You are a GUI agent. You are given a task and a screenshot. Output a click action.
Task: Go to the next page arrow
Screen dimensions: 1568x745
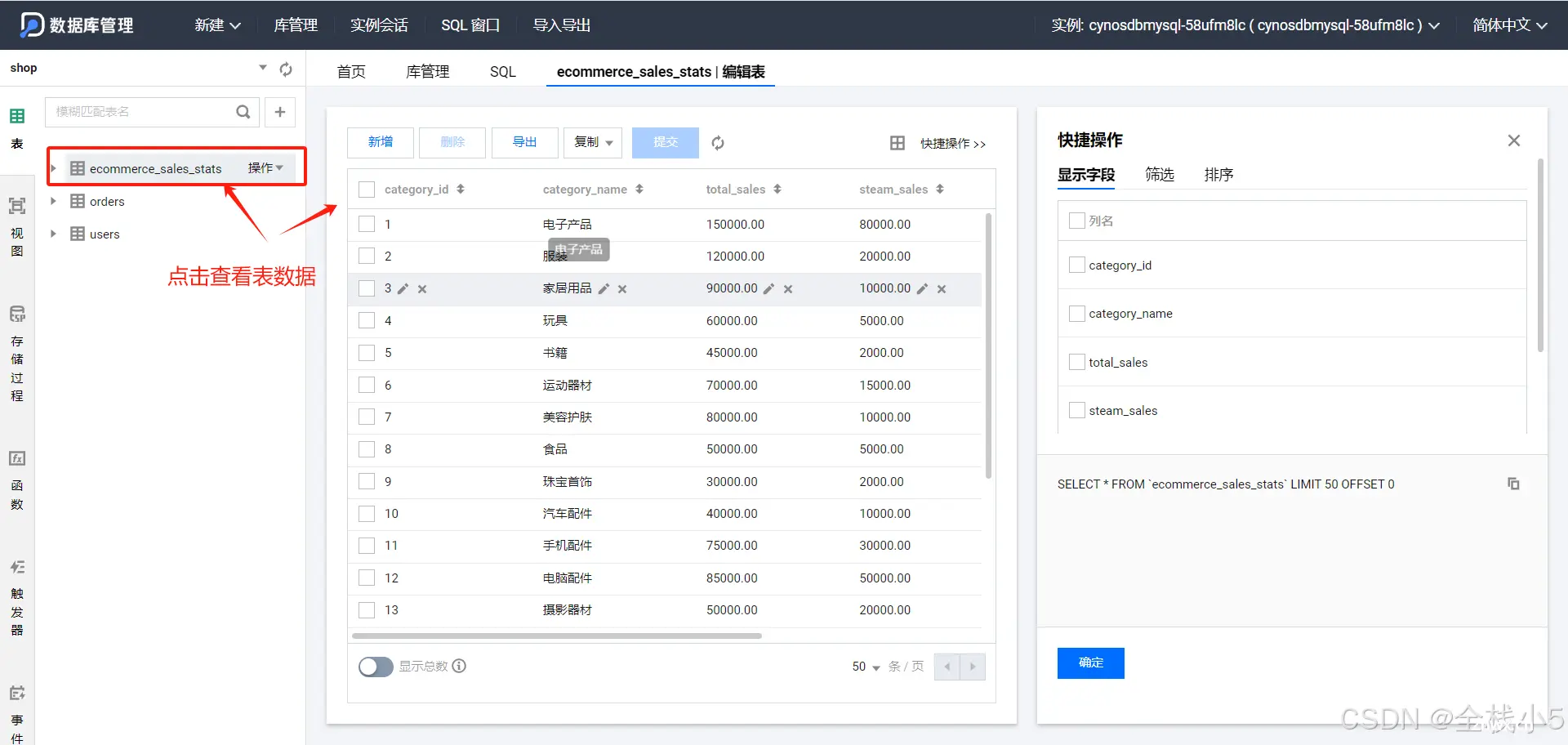coord(973,667)
